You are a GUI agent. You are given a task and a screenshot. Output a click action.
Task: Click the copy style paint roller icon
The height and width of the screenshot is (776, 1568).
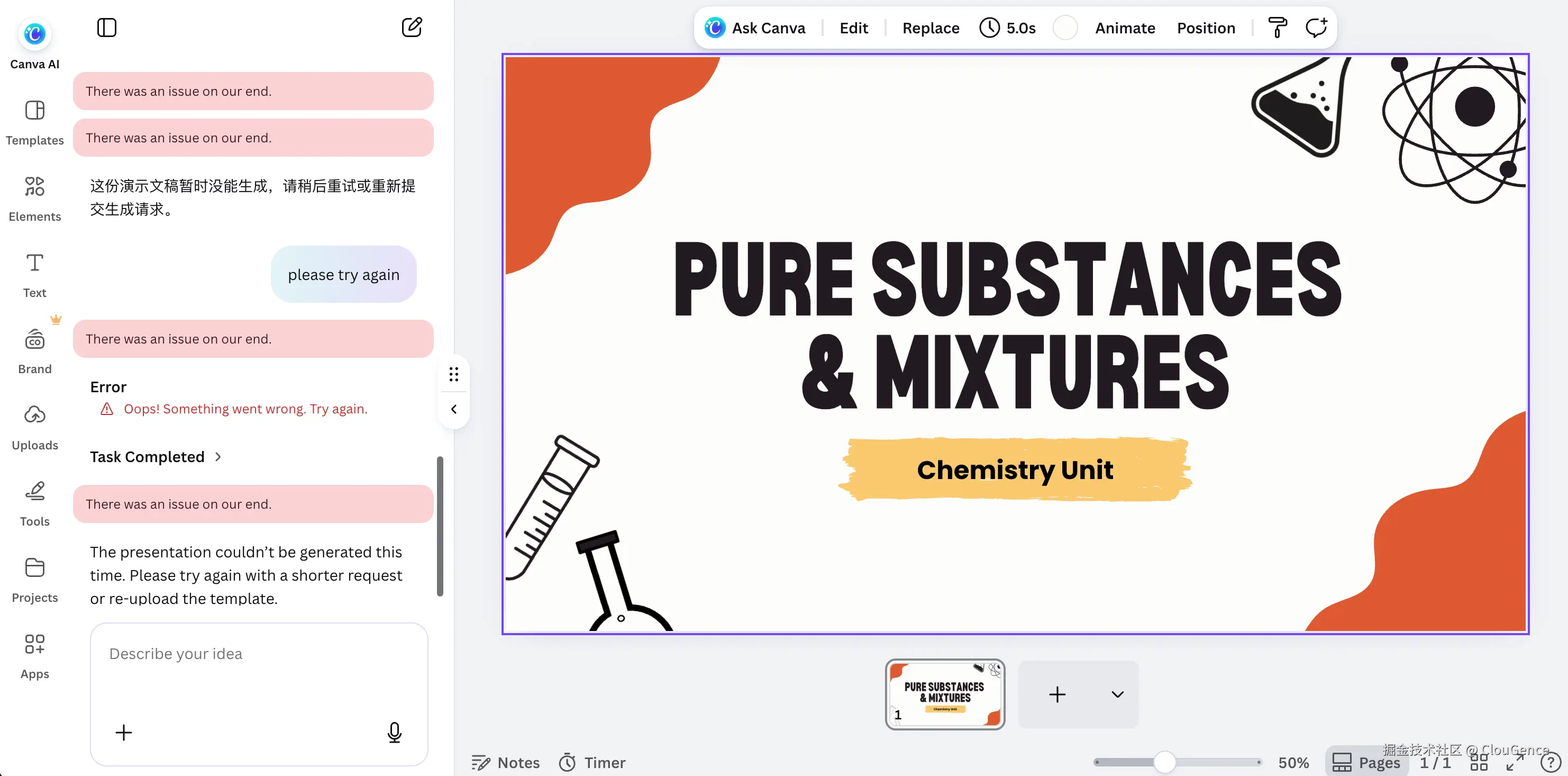tap(1278, 28)
